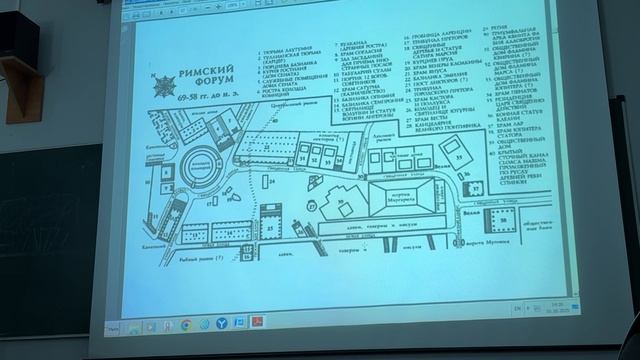Open the system tray clock
This screenshot has height=360, width=640.
(558, 308)
